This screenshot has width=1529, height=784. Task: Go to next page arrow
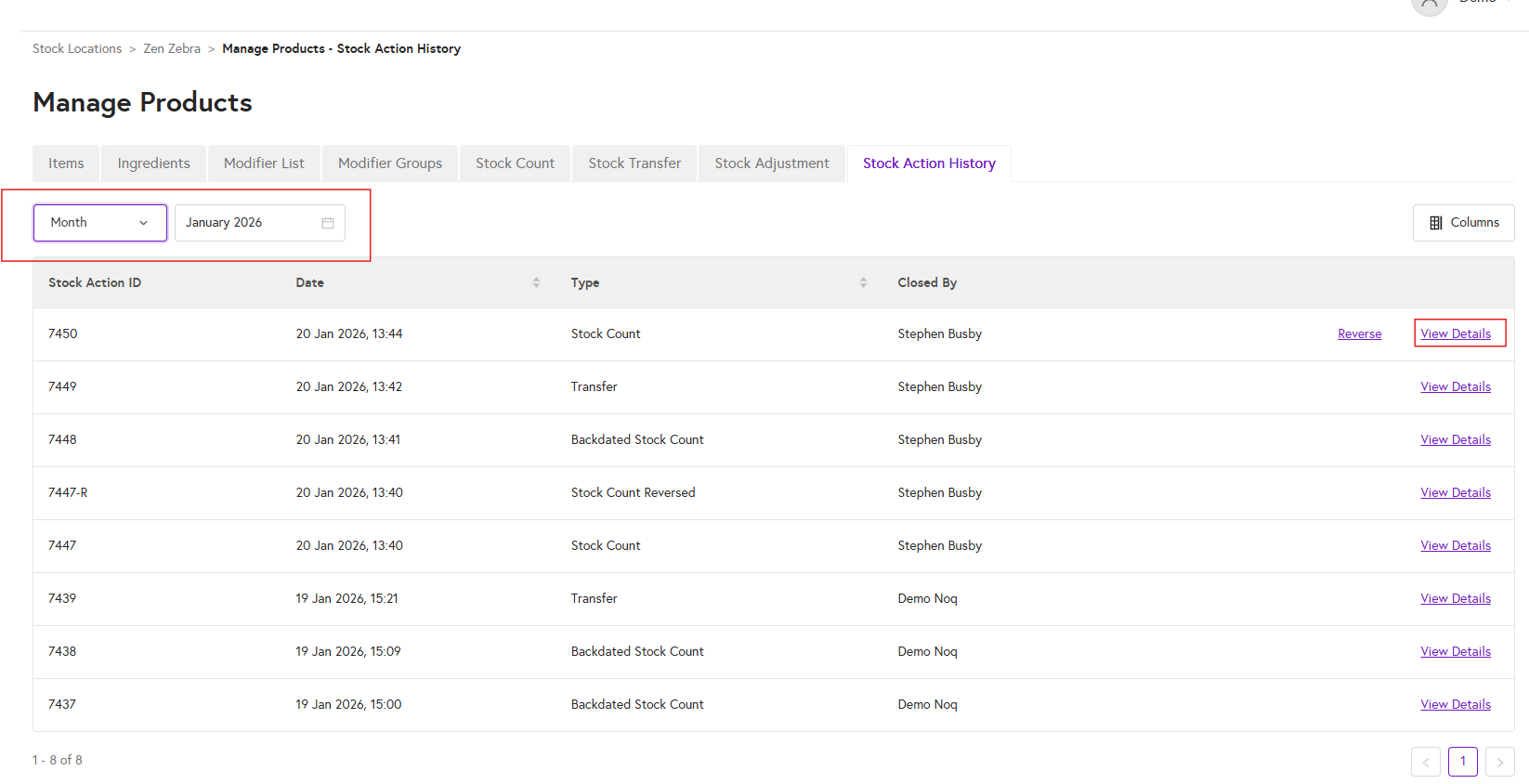[x=1499, y=762]
